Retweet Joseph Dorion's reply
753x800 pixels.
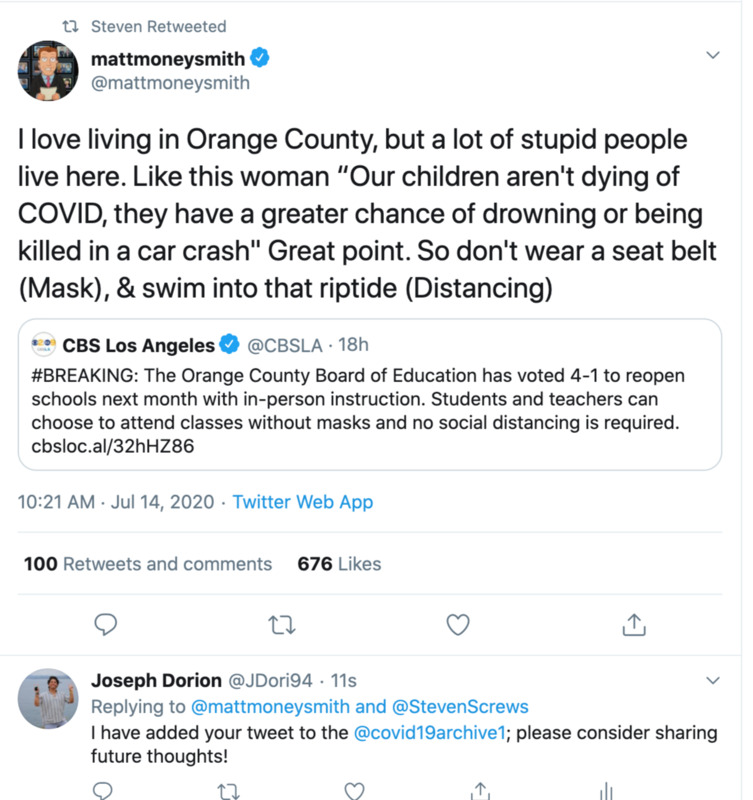pos(230,791)
